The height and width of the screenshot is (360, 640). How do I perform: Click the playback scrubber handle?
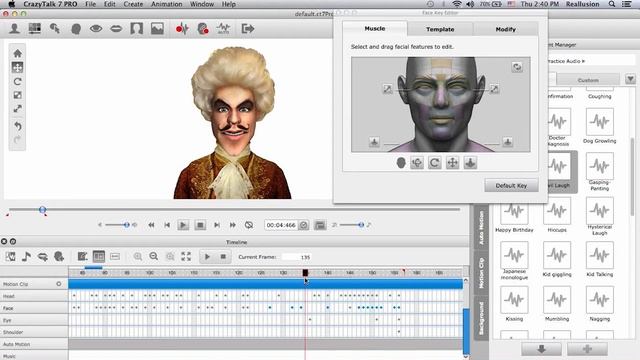tap(42, 210)
